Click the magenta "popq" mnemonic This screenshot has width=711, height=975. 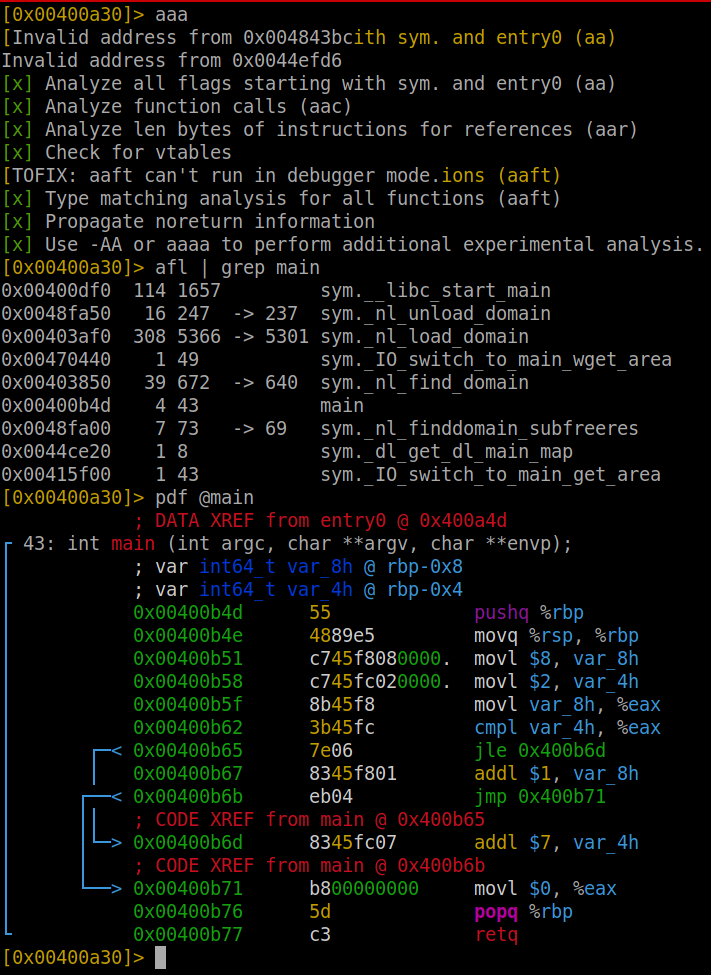point(497,912)
